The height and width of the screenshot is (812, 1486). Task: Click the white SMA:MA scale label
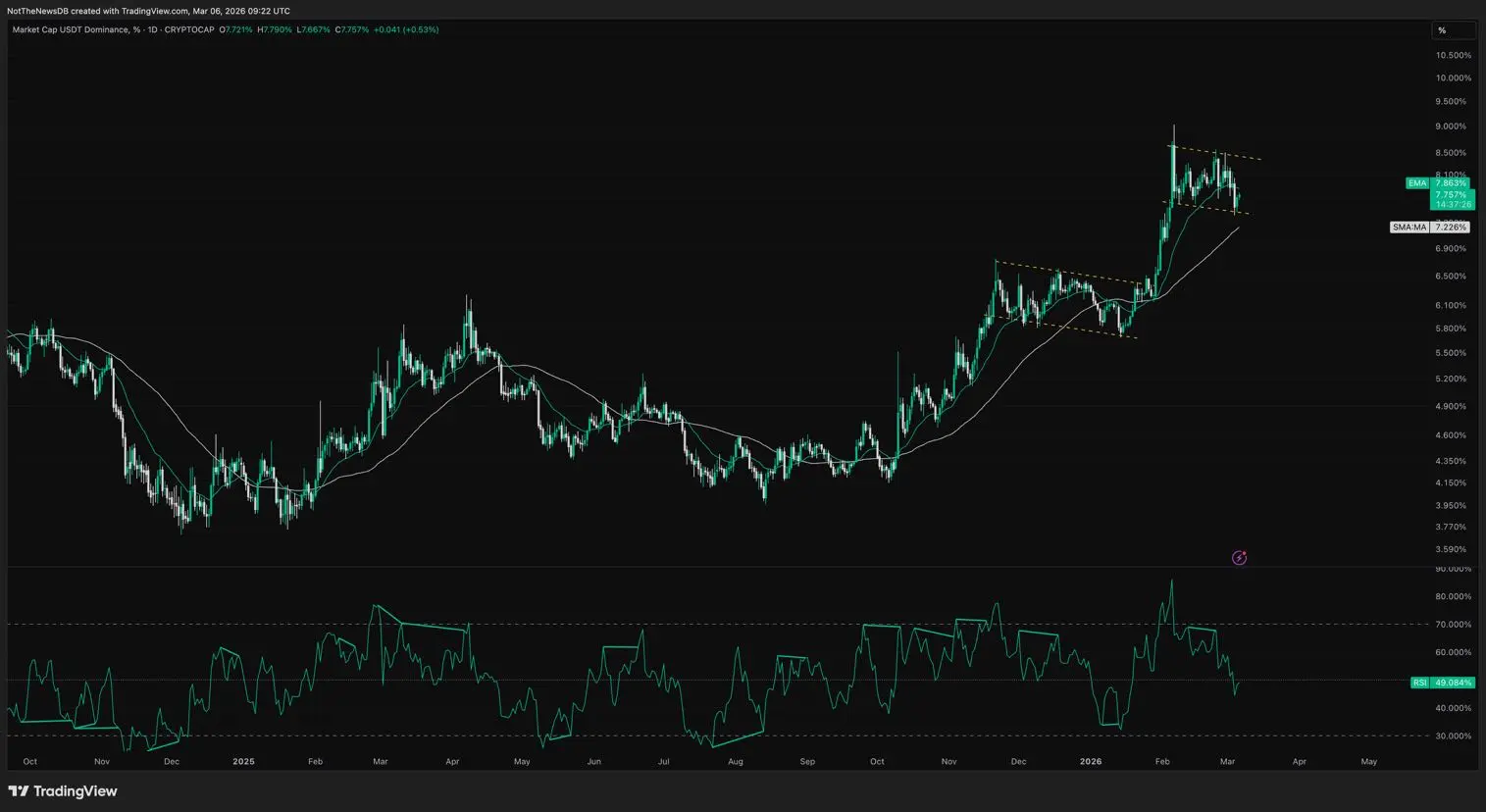coord(1409,228)
